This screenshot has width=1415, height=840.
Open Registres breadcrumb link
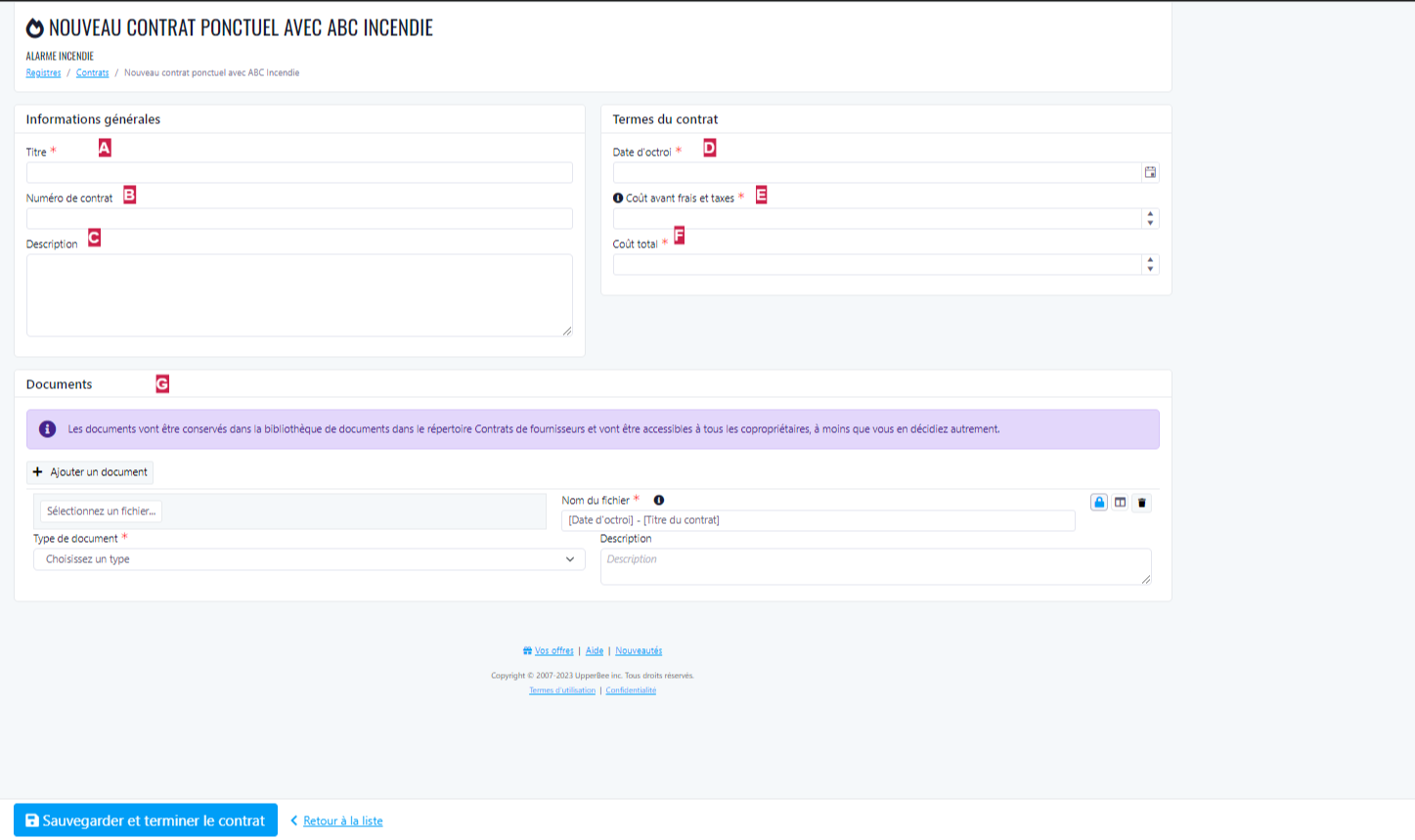coord(43,72)
